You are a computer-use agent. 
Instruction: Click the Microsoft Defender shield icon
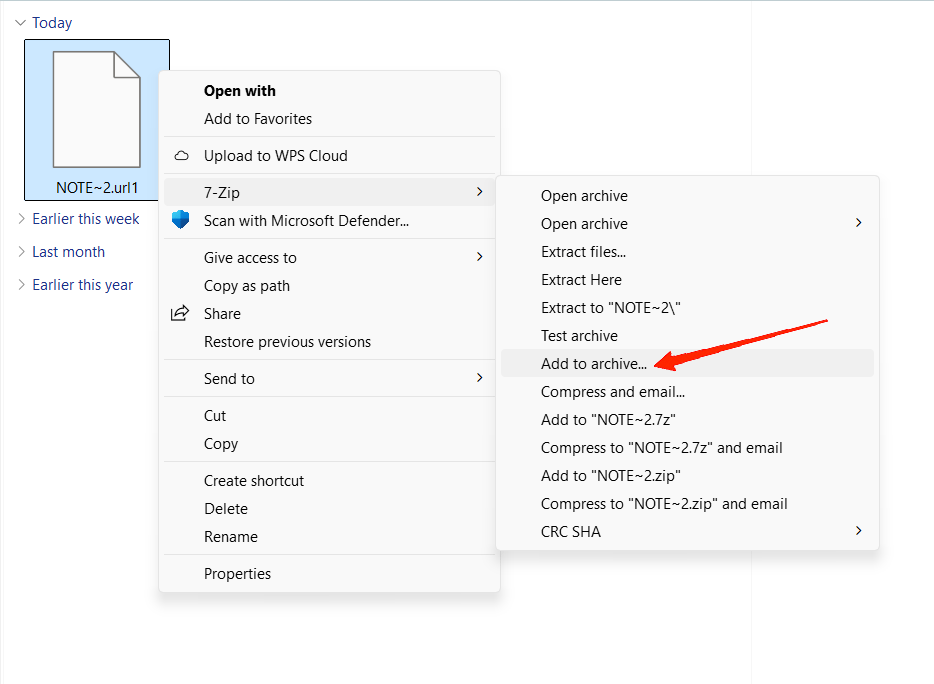point(180,220)
